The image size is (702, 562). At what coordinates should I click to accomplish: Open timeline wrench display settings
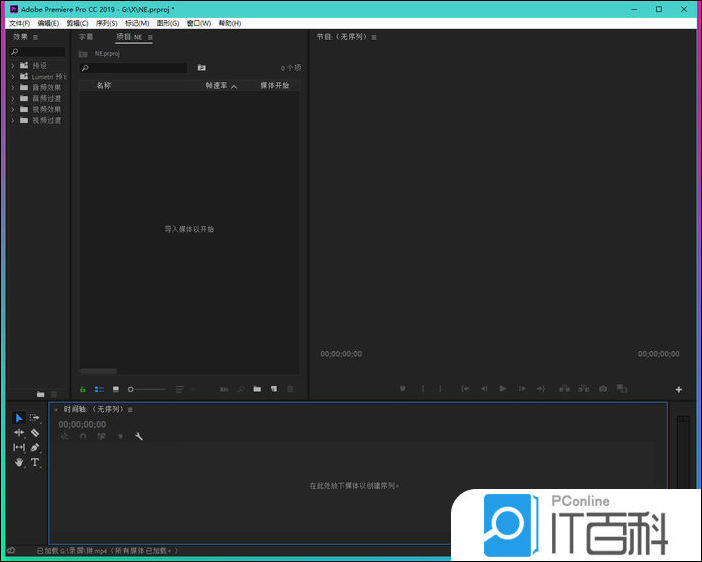tap(139, 436)
